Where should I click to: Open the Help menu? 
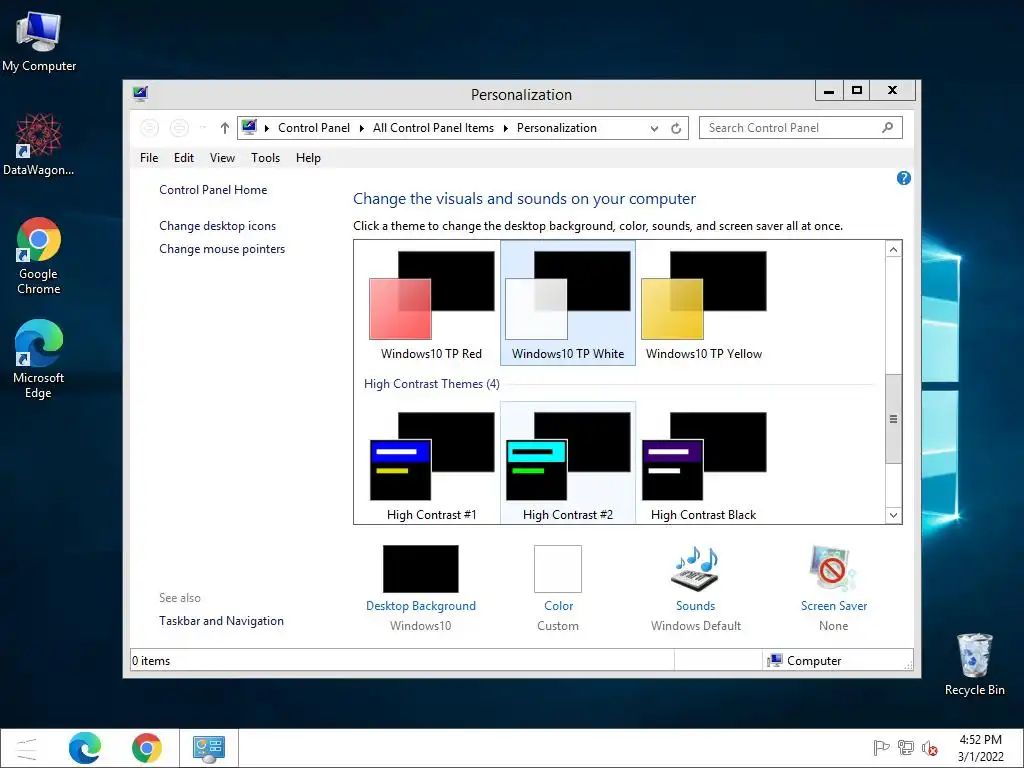[308, 158]
